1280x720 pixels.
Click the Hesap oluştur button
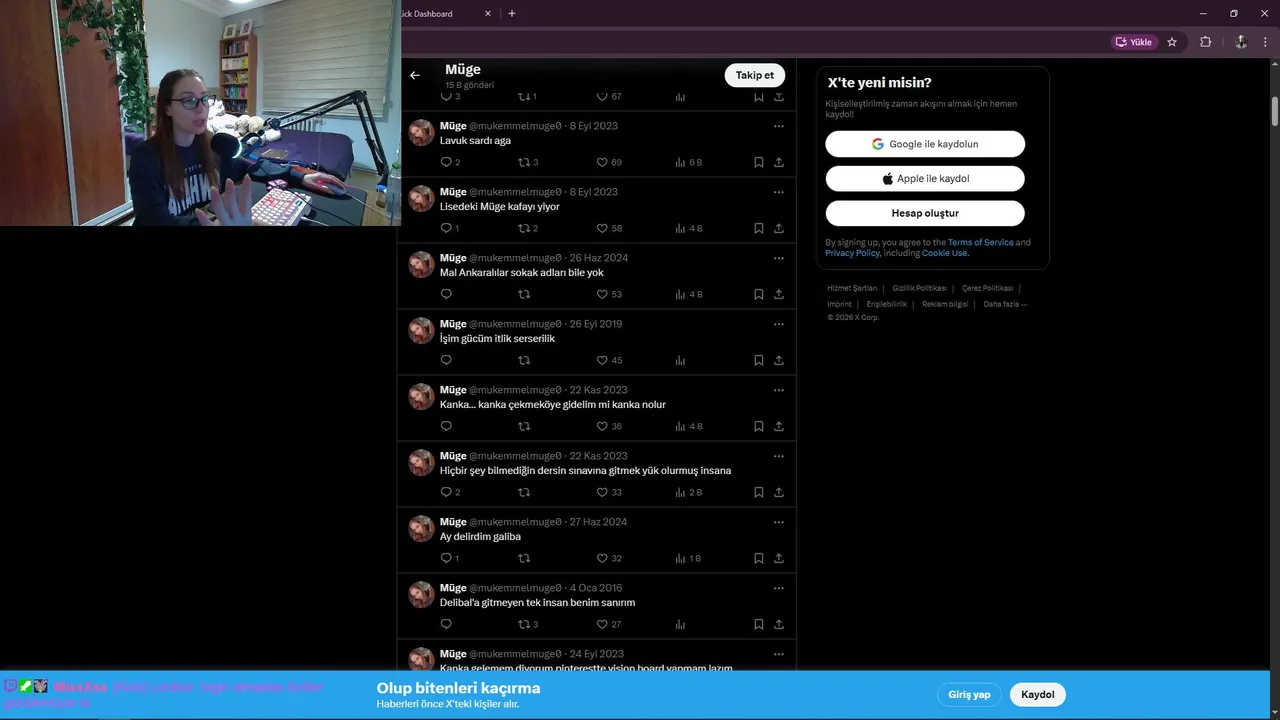(925, 213)
